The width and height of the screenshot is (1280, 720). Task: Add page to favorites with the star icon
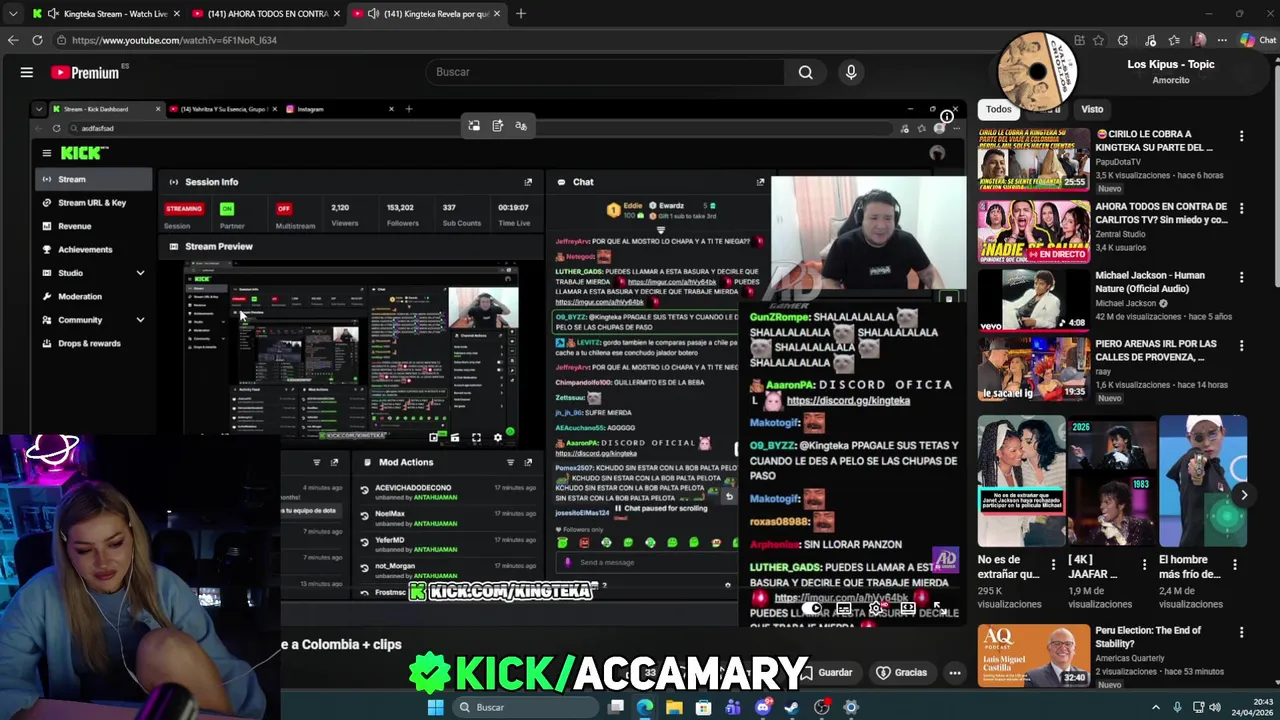(x=1098, y=40)
